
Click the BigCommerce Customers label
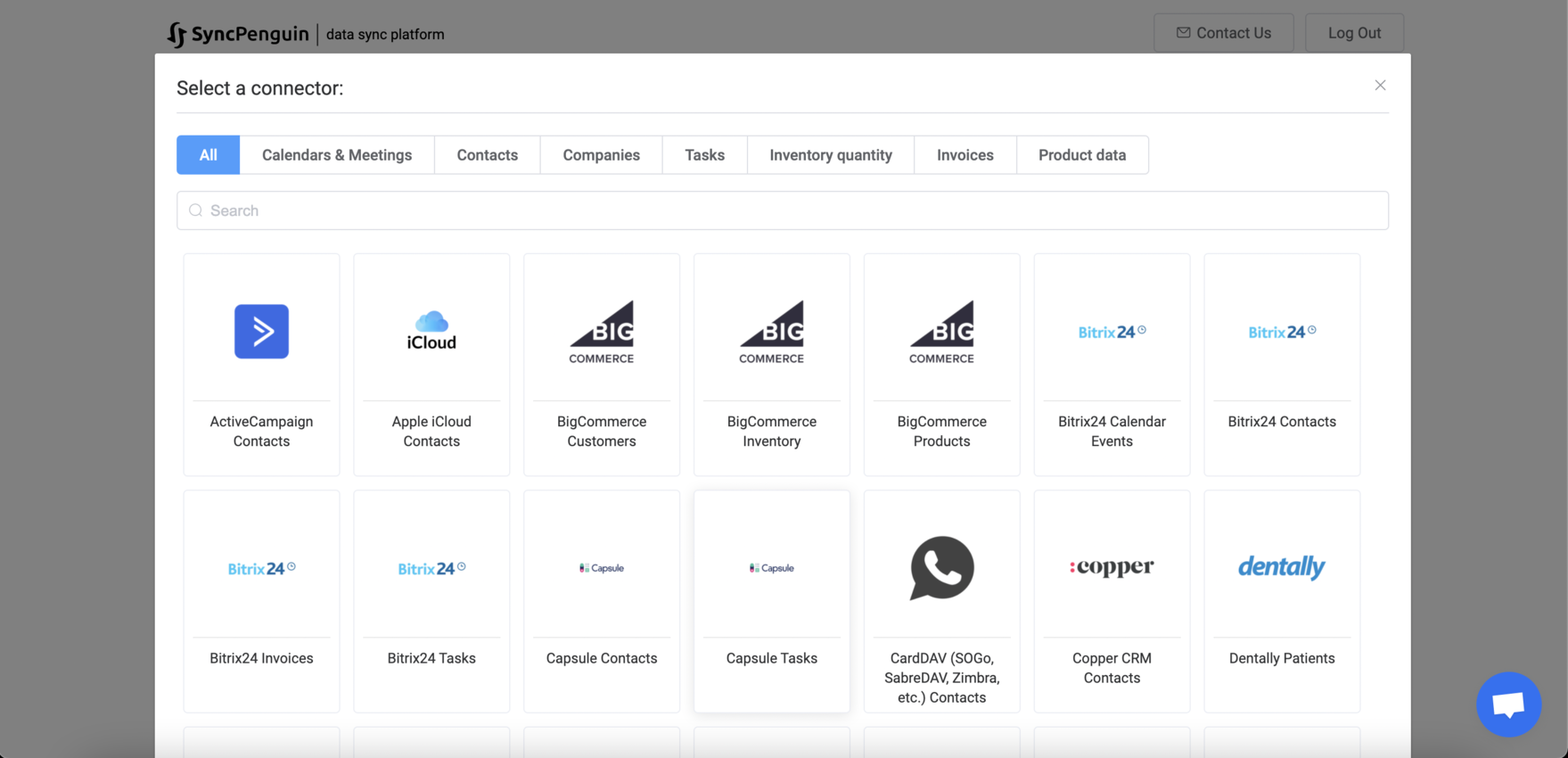coord(602,432)
